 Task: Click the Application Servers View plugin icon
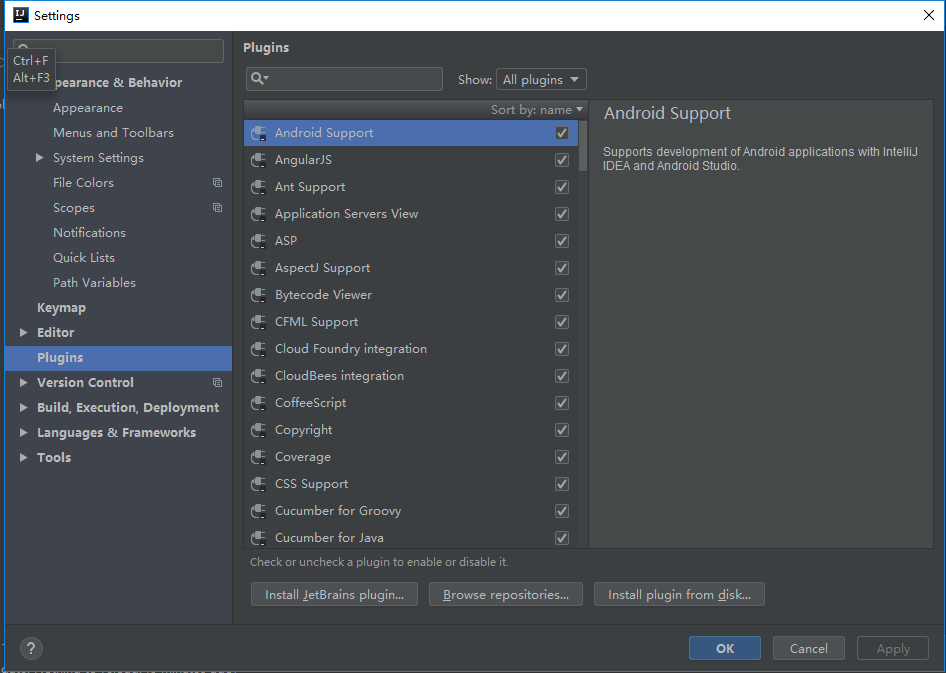pos(258,214)
